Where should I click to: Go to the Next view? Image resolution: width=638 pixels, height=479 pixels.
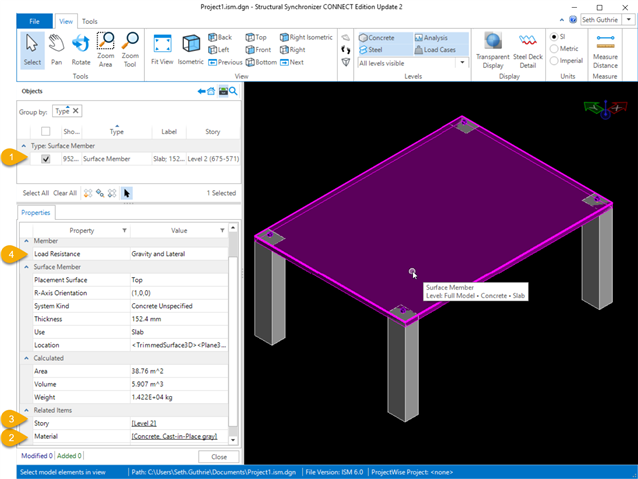click(292, 62)
